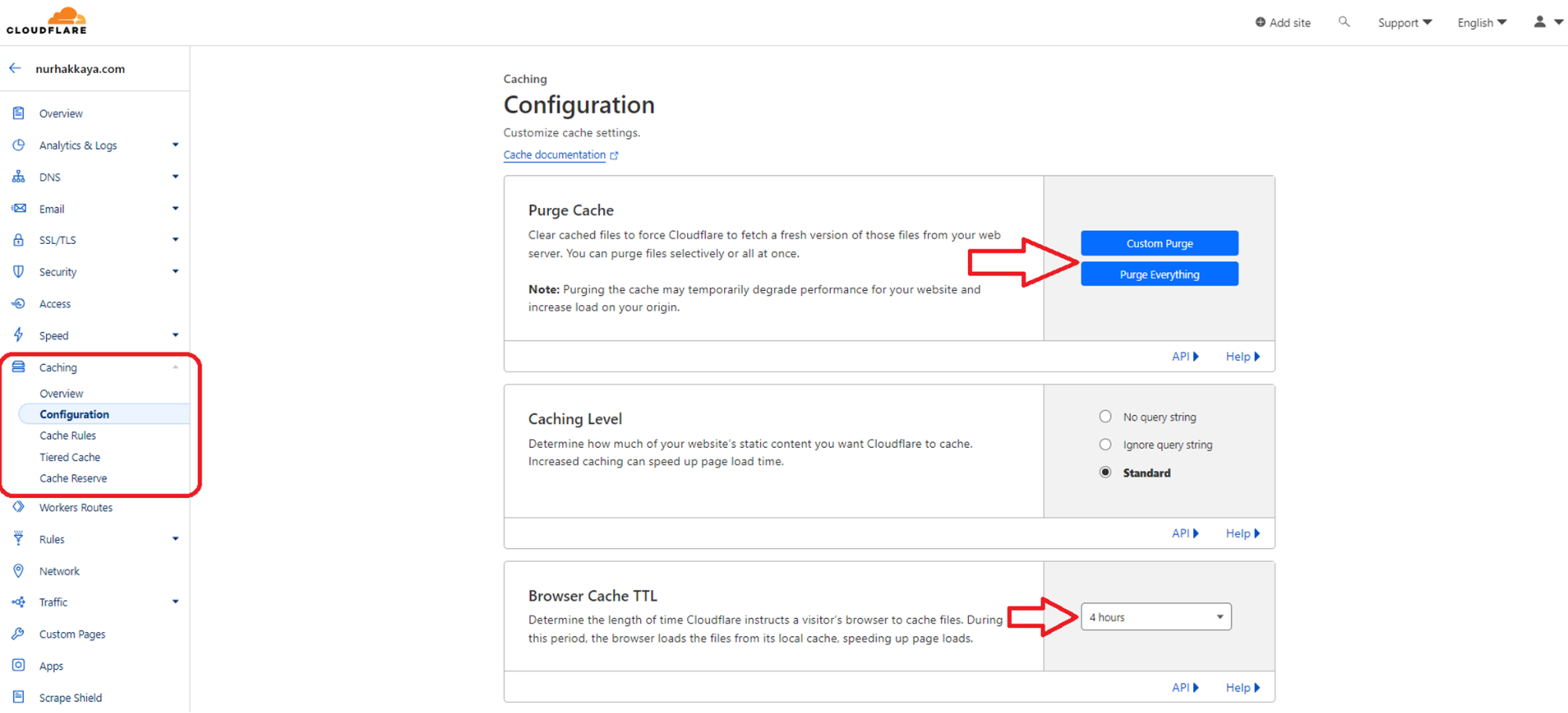Click the Email envelope icon
Screen dimensions: 1568x713
tap(19, 209)
